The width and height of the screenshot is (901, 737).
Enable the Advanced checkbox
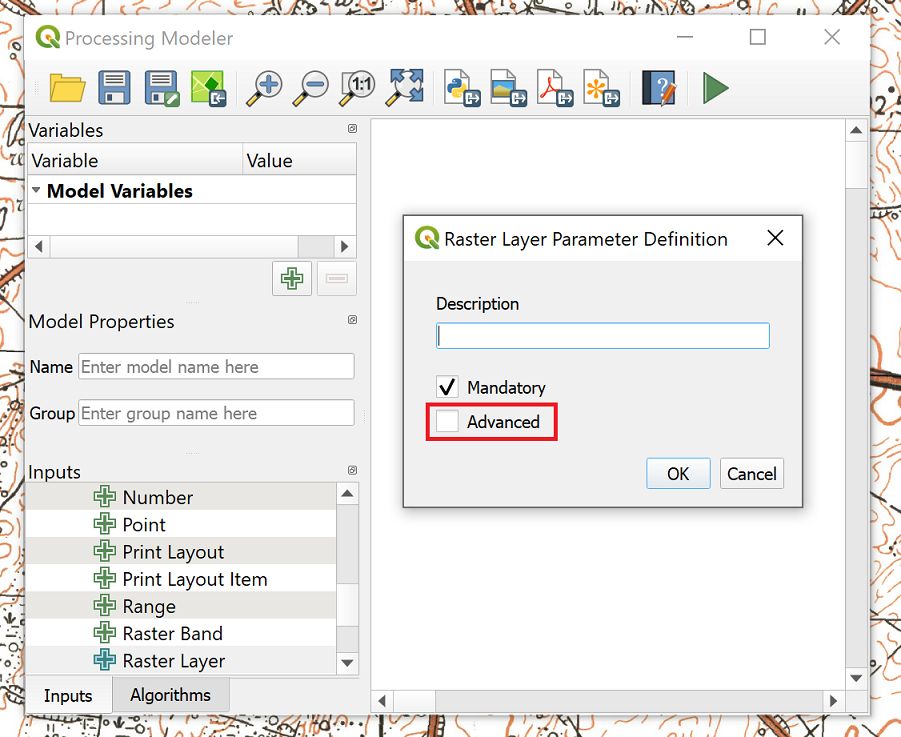(447, 422)
